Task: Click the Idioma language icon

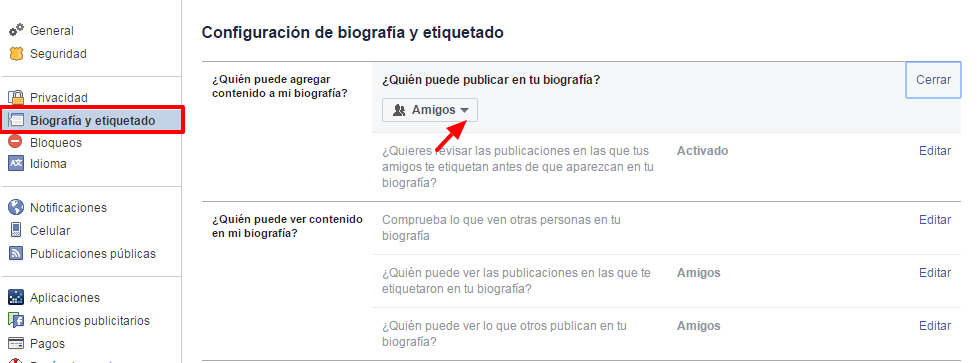Action: coord(16,164)
